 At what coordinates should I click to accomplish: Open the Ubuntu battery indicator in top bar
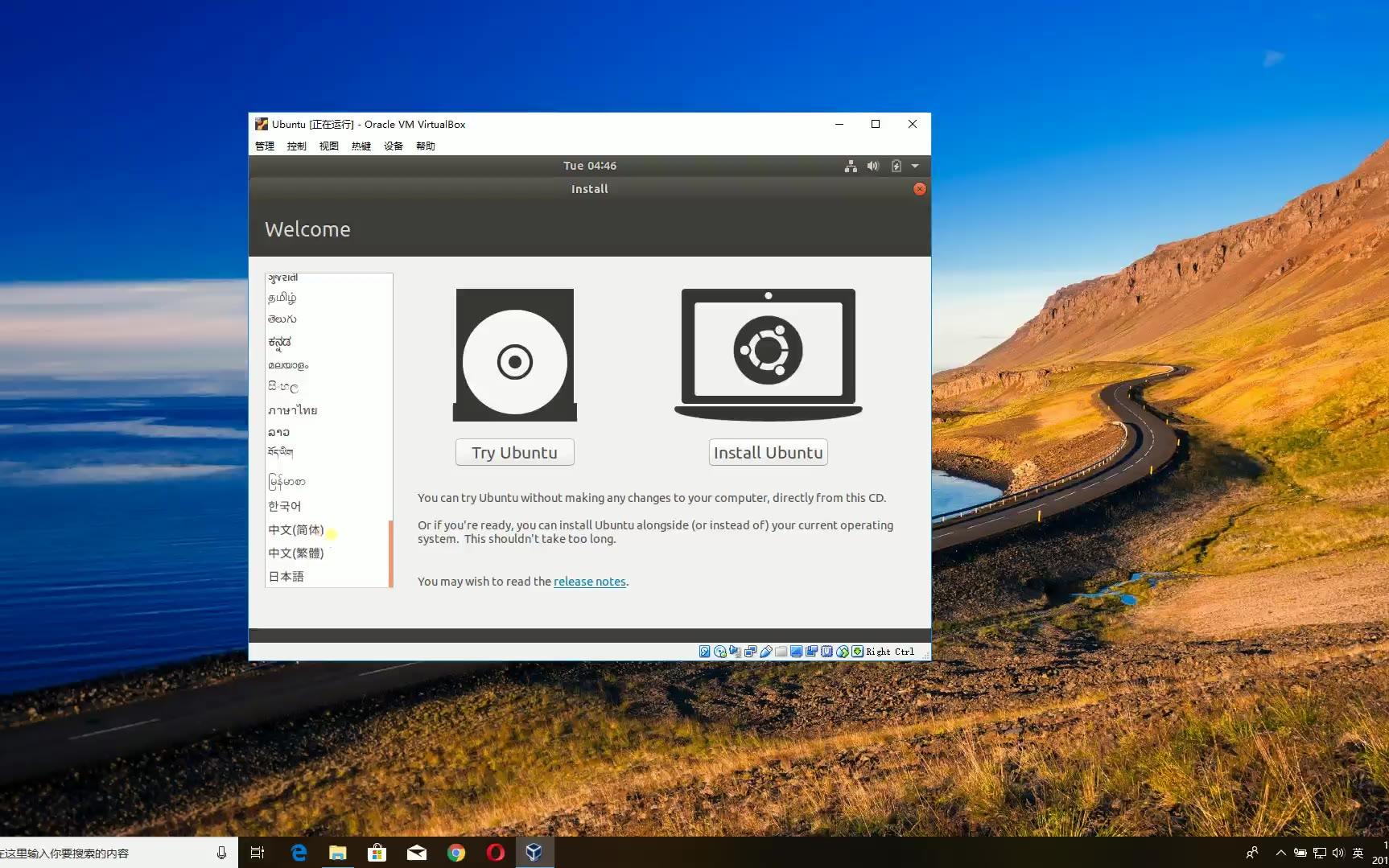coord(896,166)
